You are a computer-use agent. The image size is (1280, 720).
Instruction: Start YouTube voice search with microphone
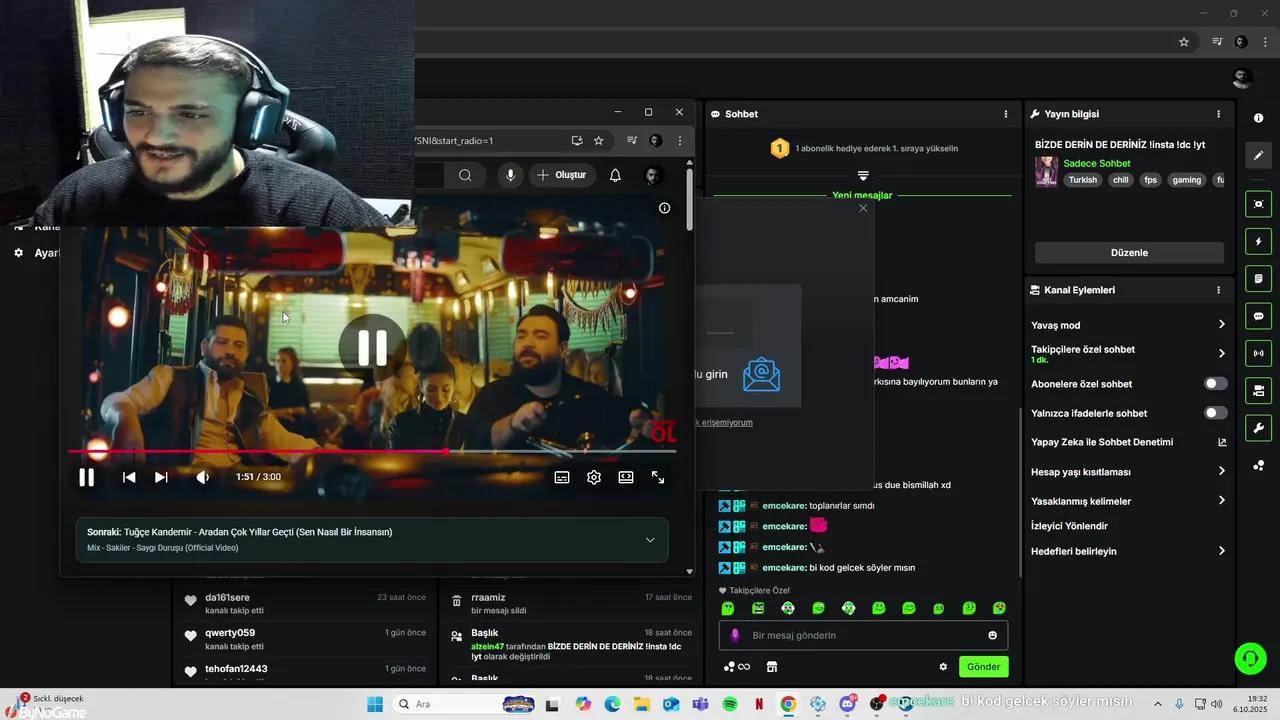click(x=510, y=175)
